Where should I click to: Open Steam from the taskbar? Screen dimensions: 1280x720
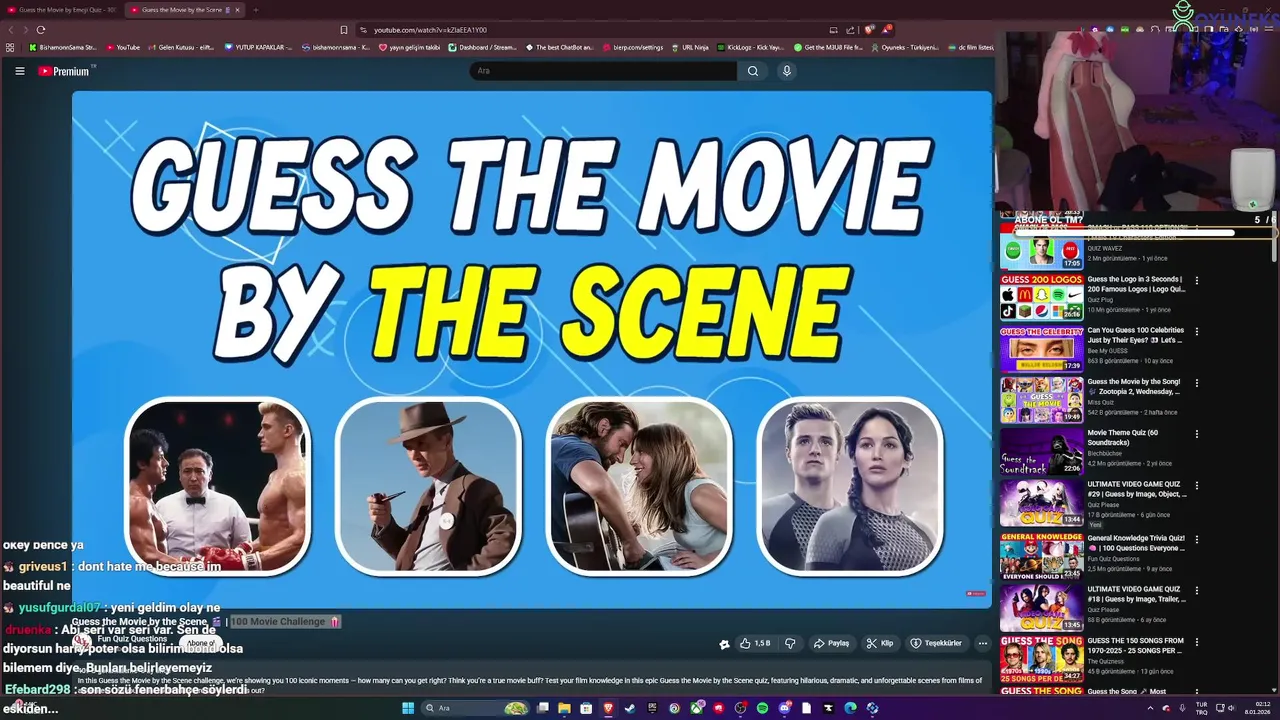(630, 708)
